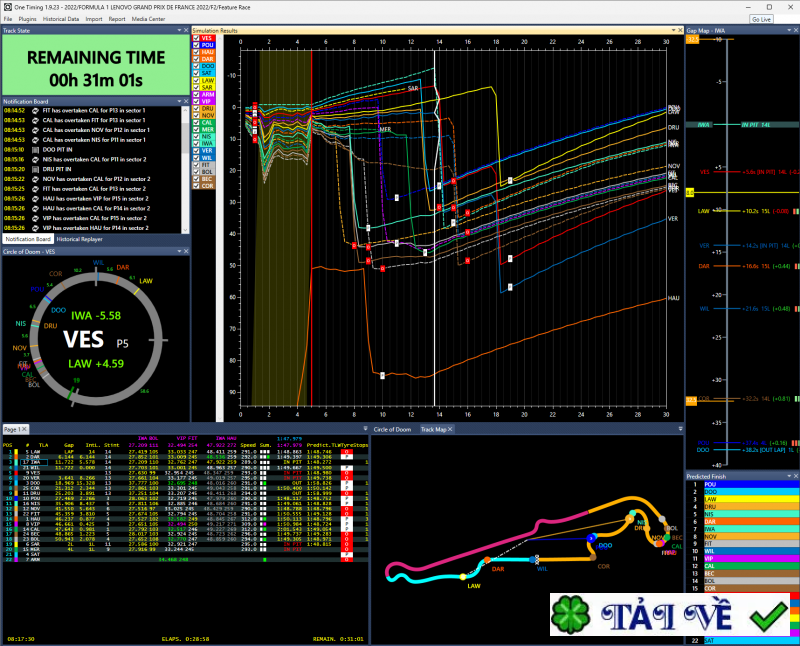Toggle the VES driver checkbox in simulation legend

tap(196, 38)
